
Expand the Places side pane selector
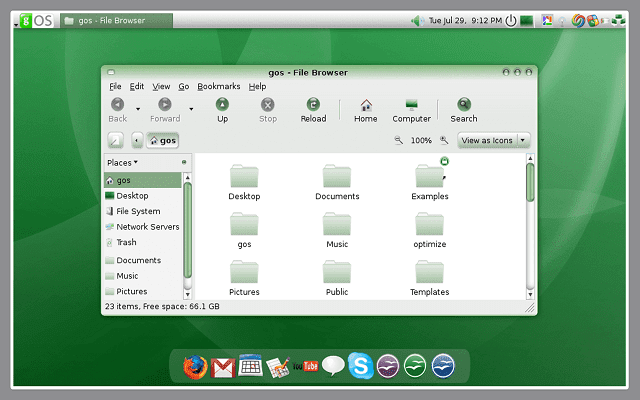tap(122, 162)
